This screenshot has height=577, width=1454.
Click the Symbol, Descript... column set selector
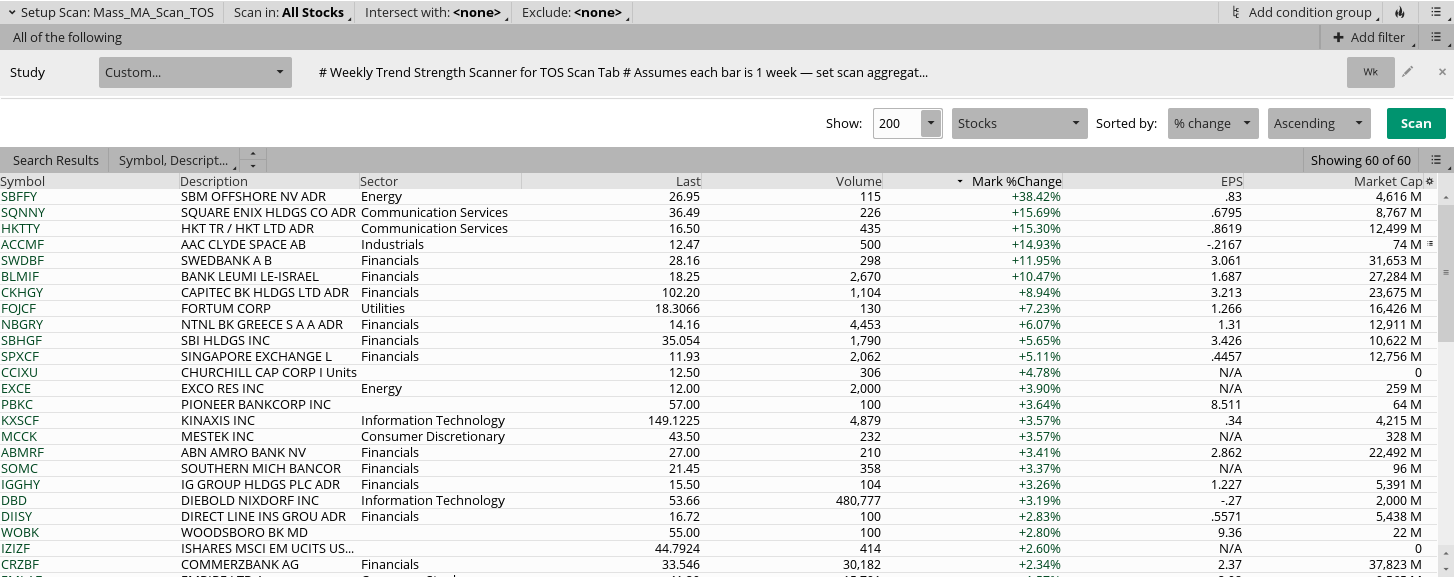pos(175,160)
